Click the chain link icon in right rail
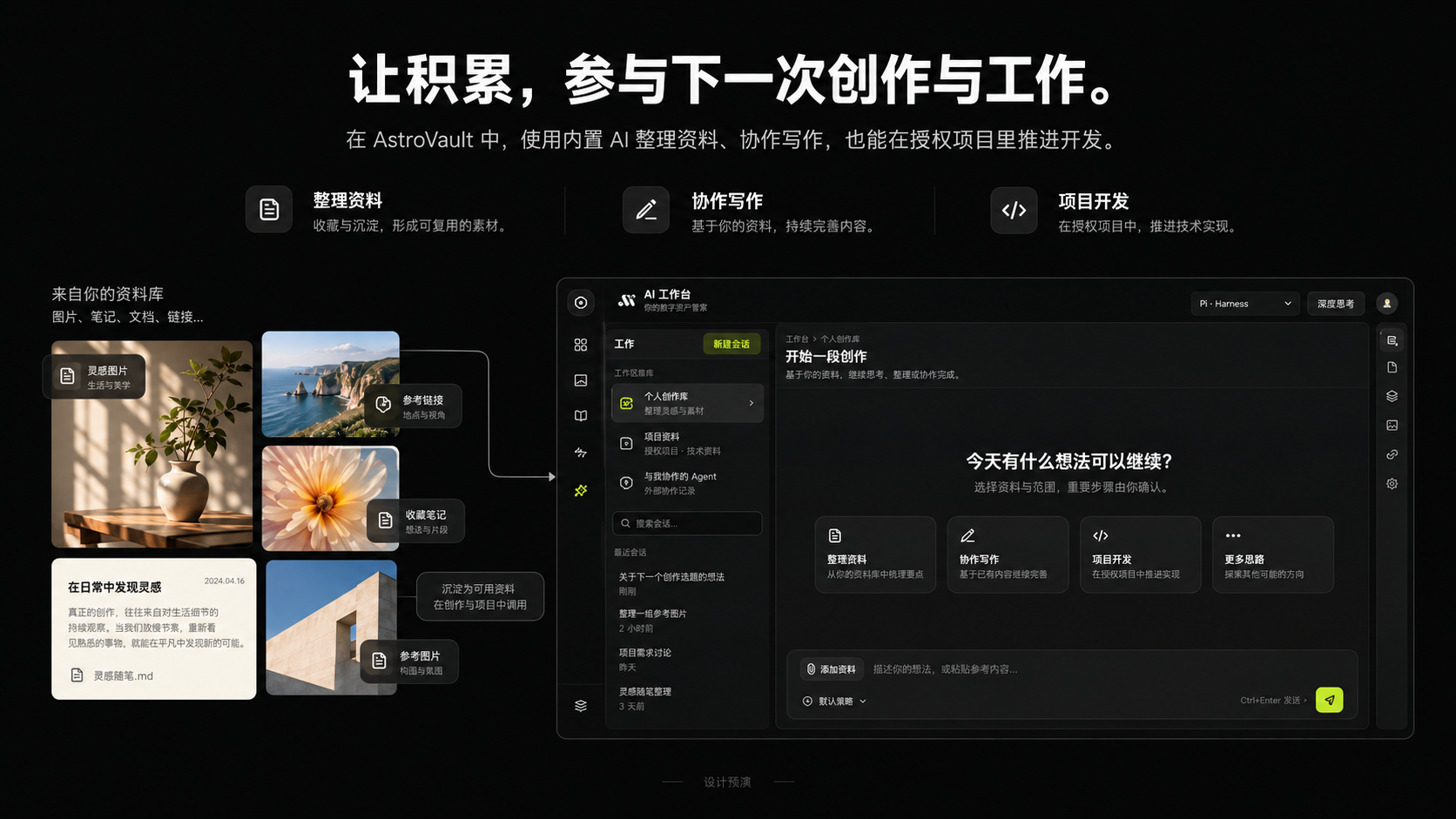The image size is (1456, 819). [1392, 454]
